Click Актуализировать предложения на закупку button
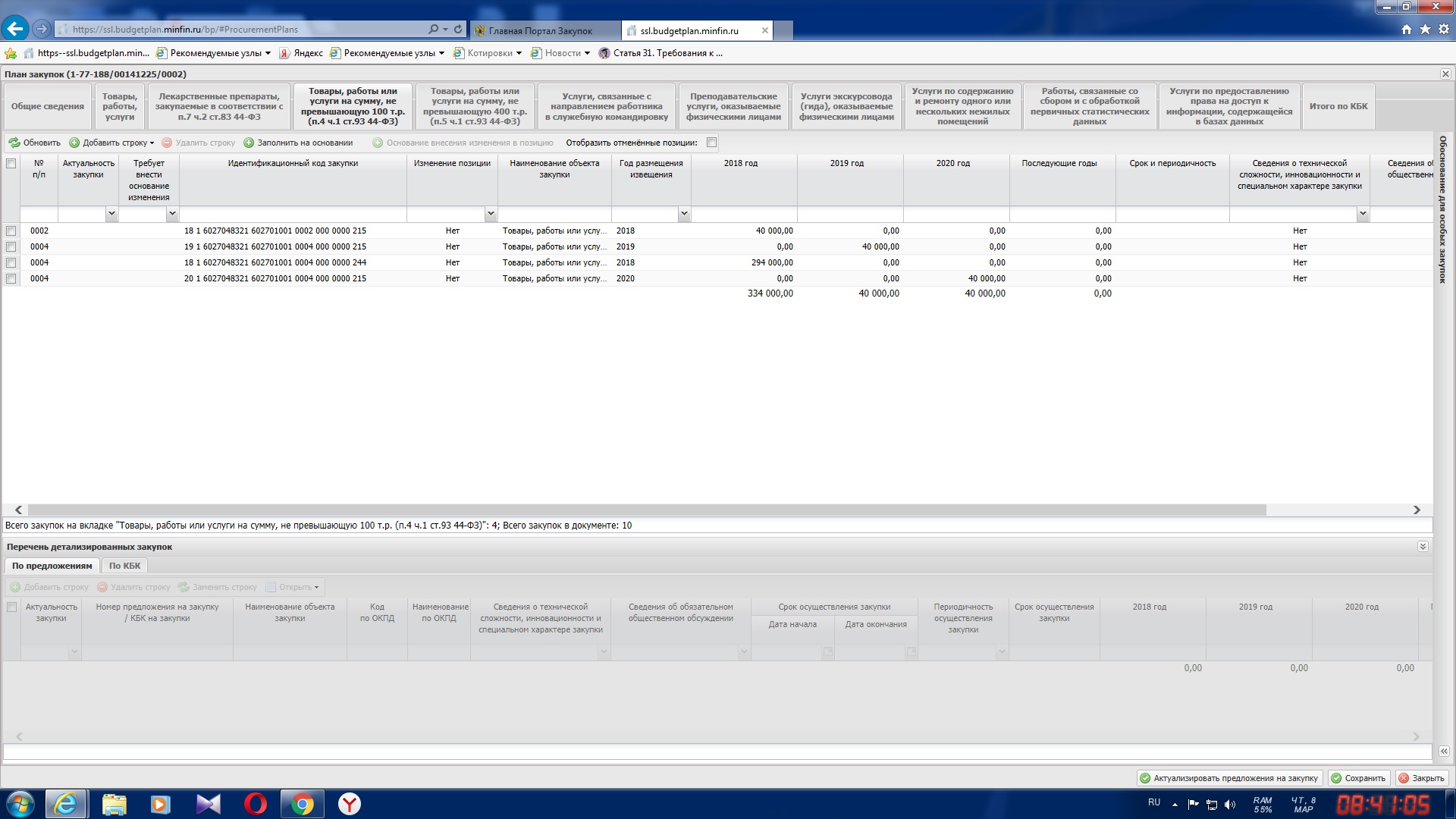This screenshot has width=1456, height=819. click(x=1229, y=778)
